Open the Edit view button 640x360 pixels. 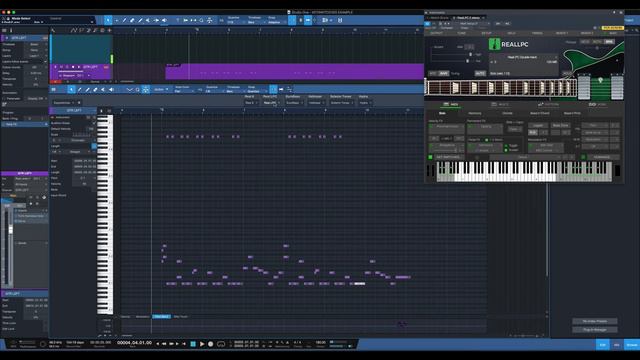click(602, 344)
